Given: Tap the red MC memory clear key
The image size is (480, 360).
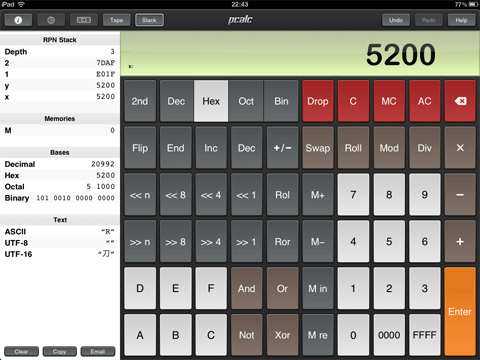Looking at the screenshot, I should (x=389, y=101).
